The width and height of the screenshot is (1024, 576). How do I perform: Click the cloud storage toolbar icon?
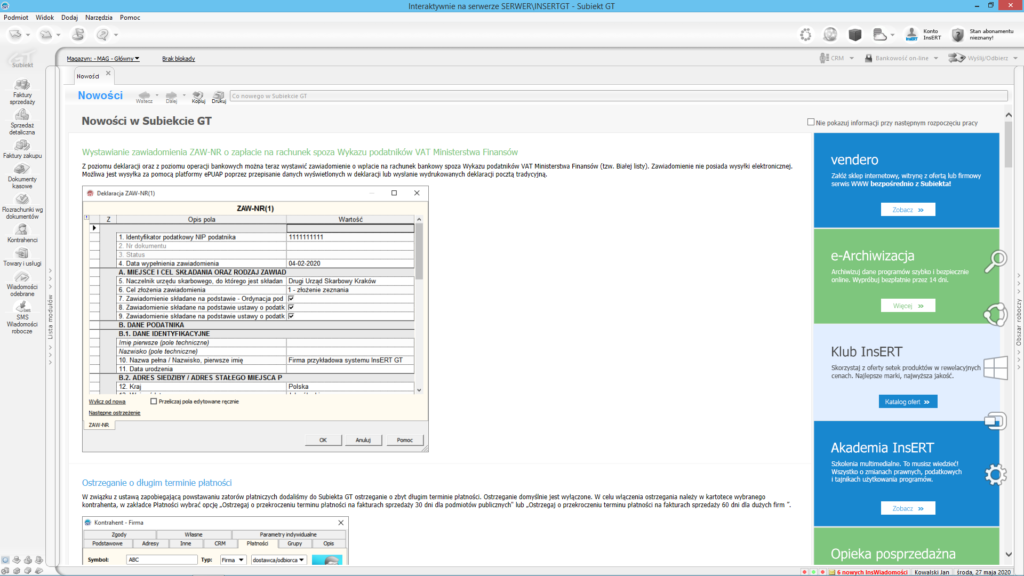coord(880,35)
